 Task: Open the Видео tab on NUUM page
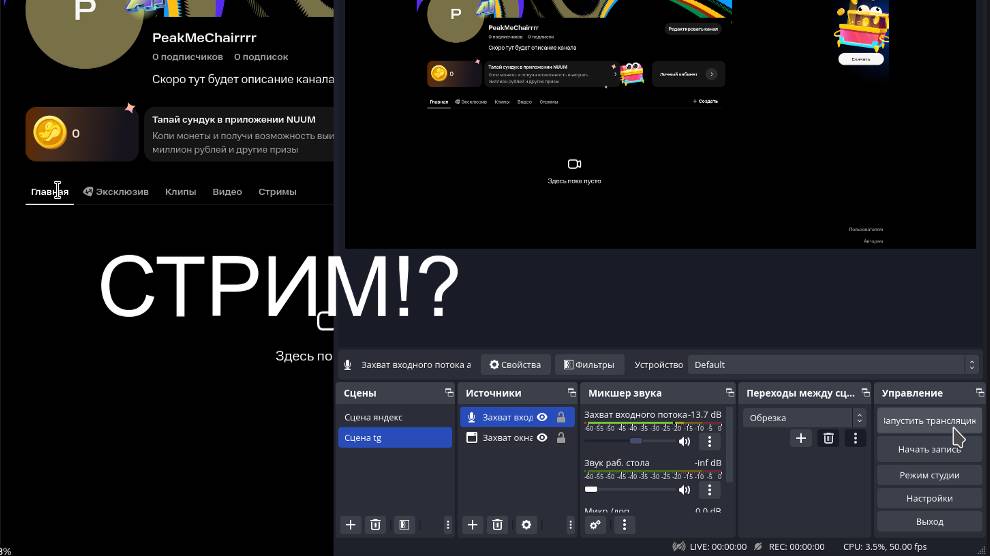tap(227, 192)
